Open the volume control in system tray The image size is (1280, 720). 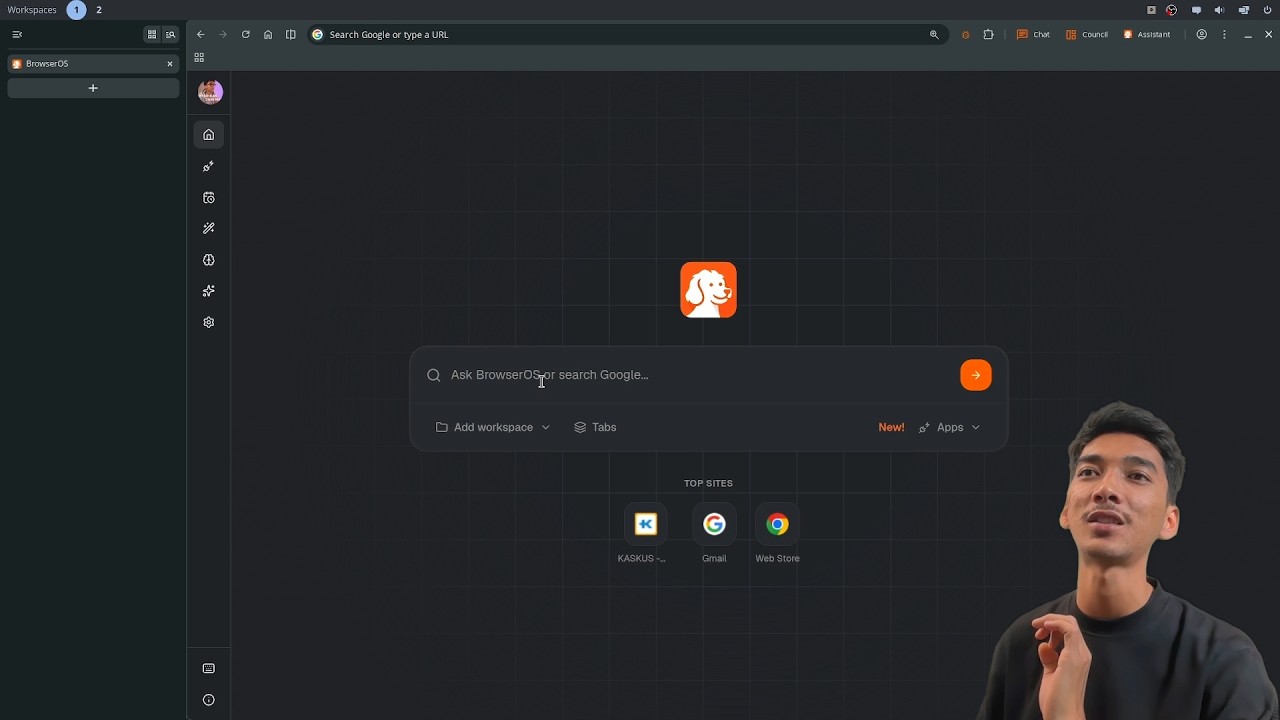1219,10
